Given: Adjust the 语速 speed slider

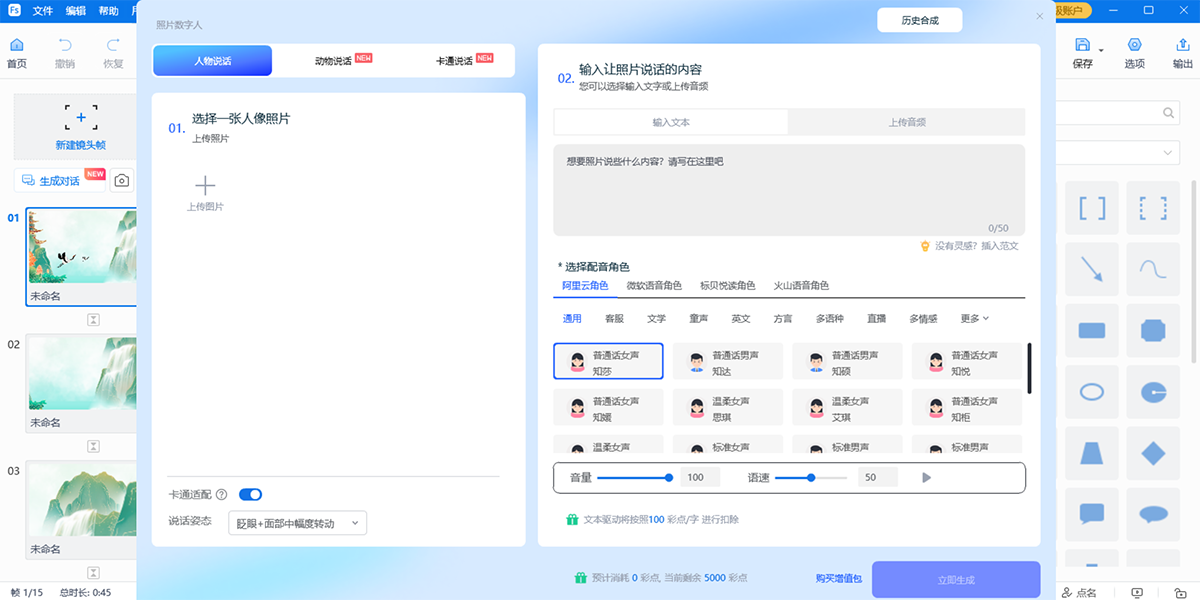Looking at the screenshot, I should 812,477.
